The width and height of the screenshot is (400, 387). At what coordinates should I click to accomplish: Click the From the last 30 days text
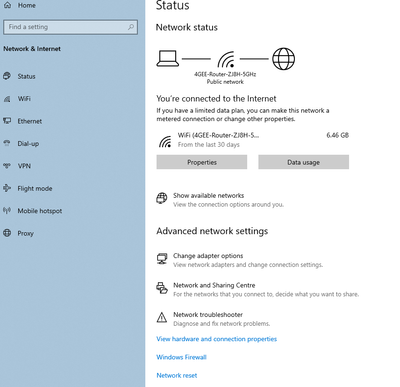point(209,145)
